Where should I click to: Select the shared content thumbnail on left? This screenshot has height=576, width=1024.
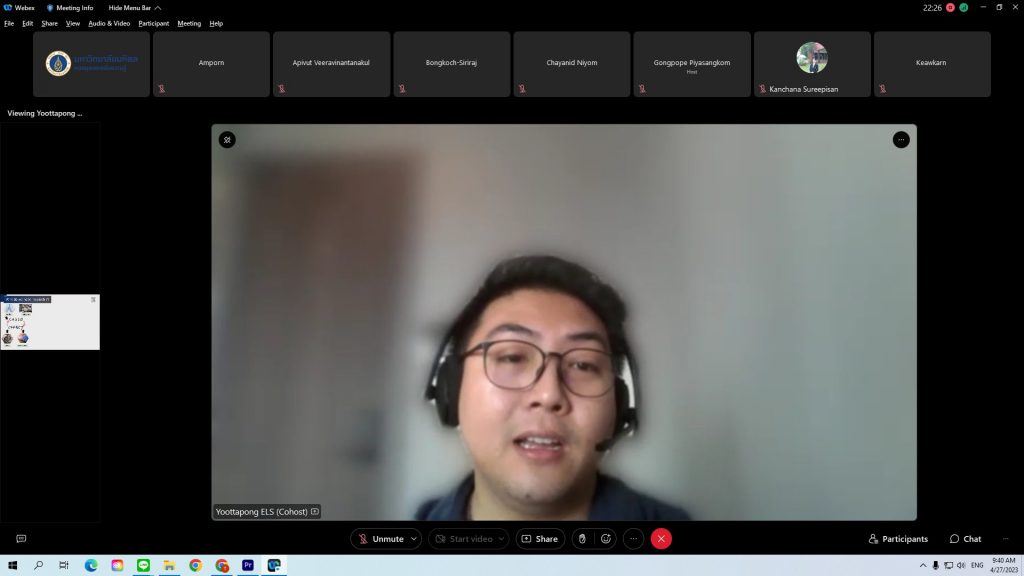(x=50, y=322)
